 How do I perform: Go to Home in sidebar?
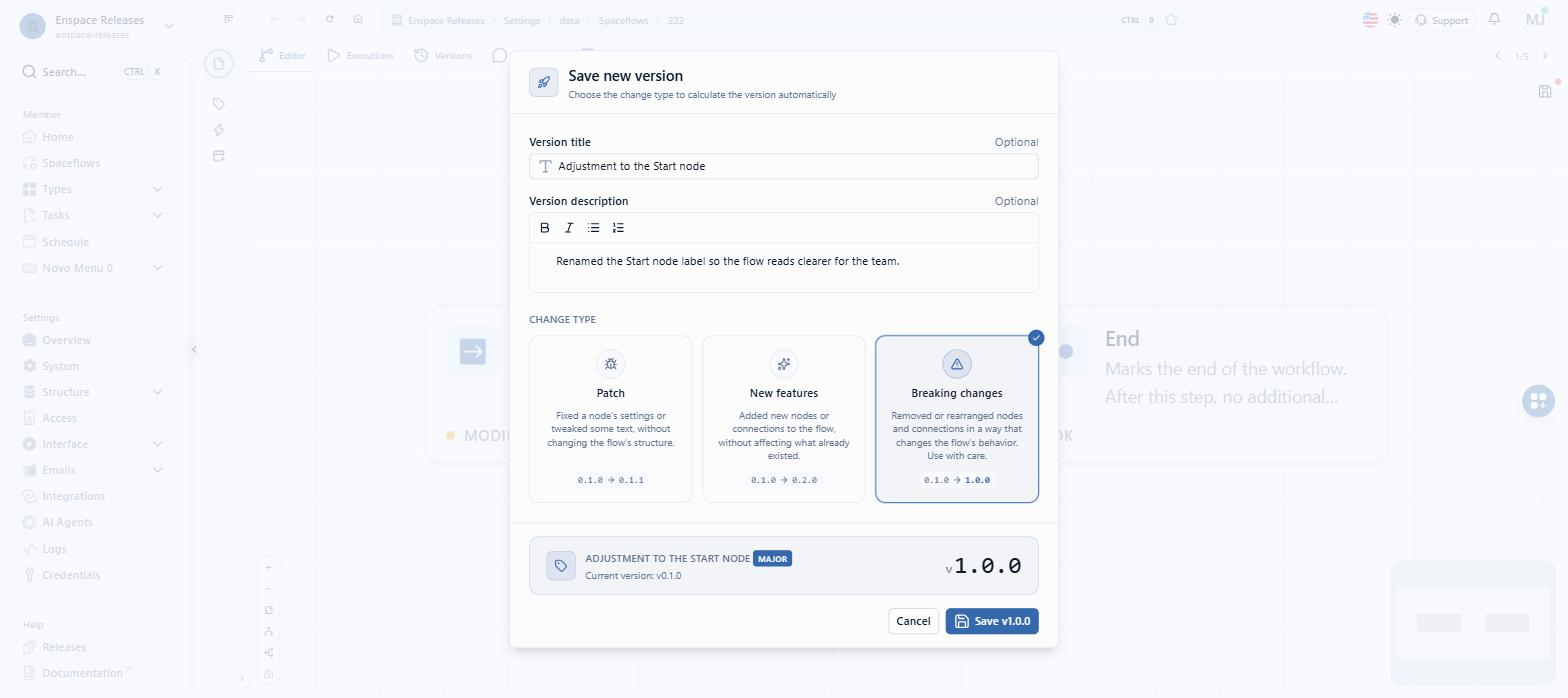pyautogui.click(x=58, y=137)
